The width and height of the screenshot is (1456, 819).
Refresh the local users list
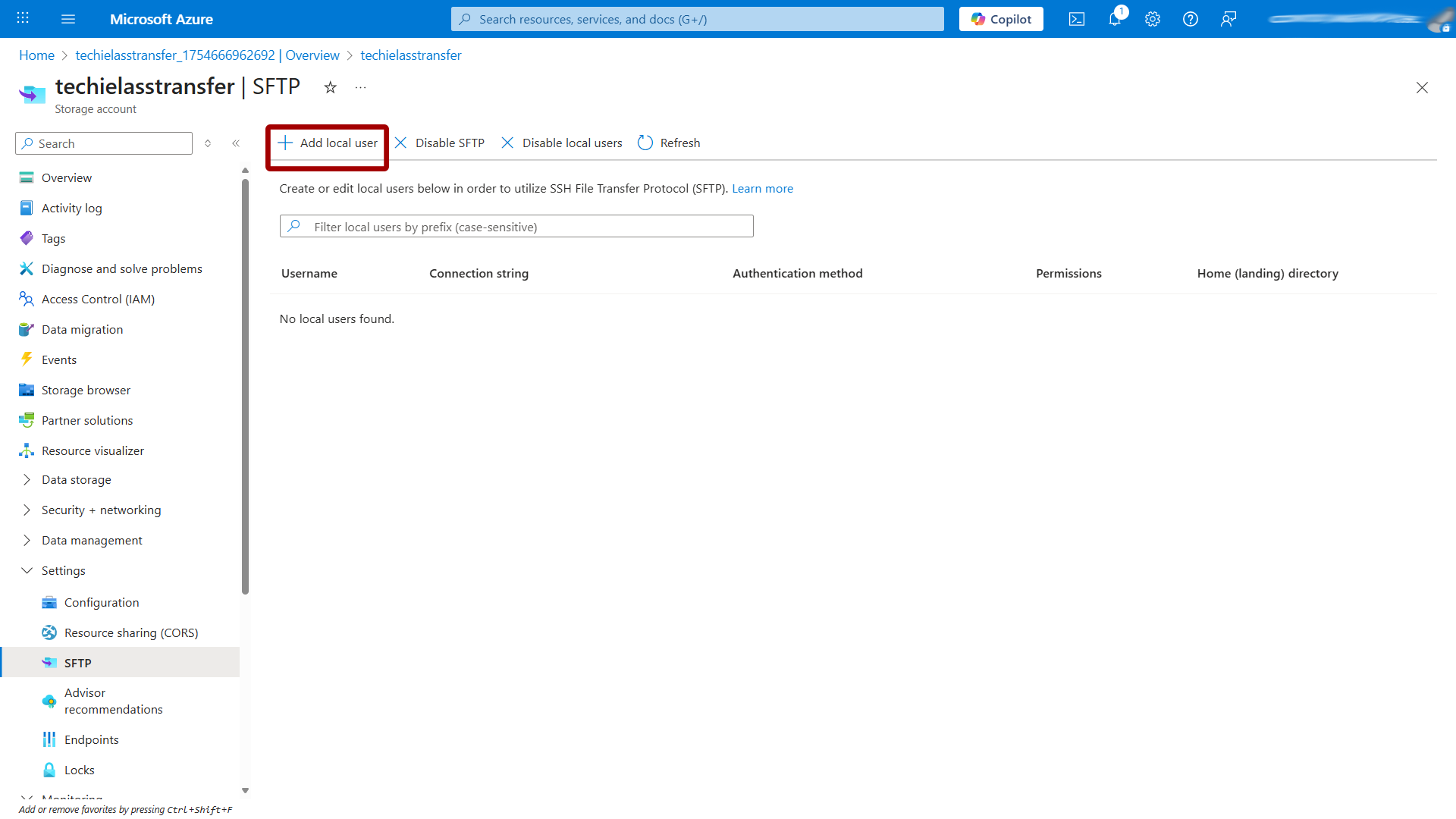[x=668, y=143]
